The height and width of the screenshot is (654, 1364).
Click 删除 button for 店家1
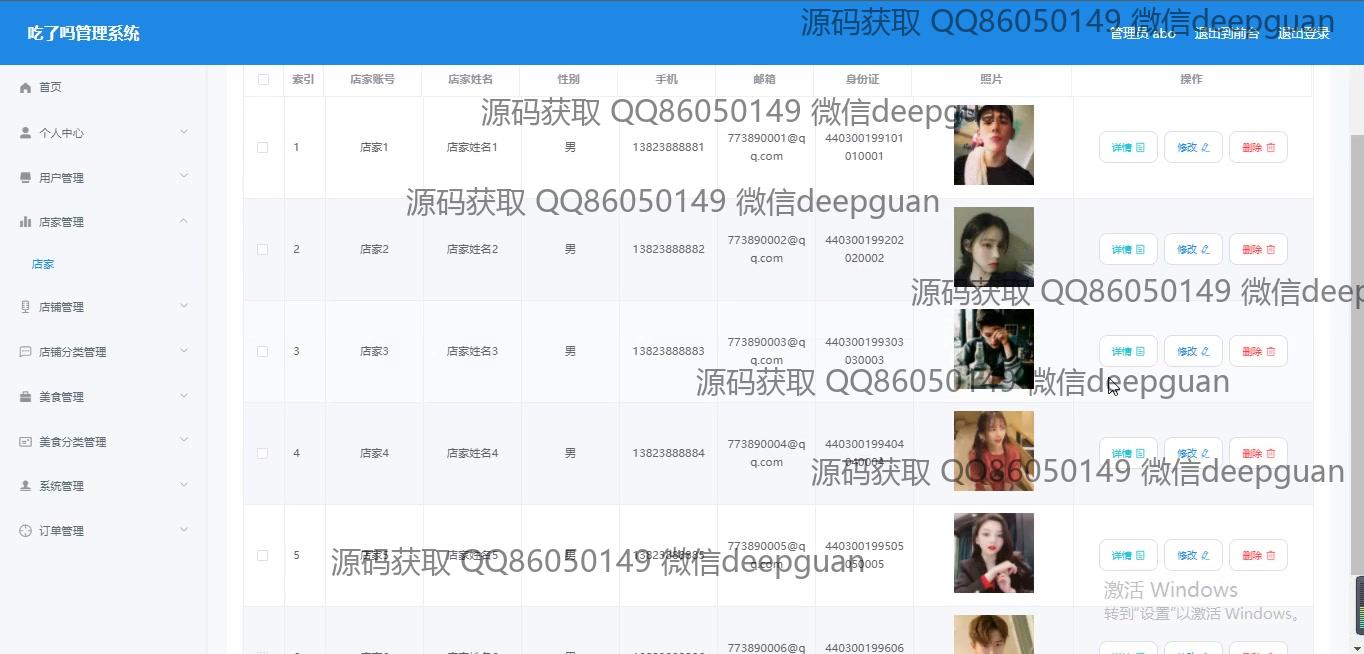tap(1258, 147)
